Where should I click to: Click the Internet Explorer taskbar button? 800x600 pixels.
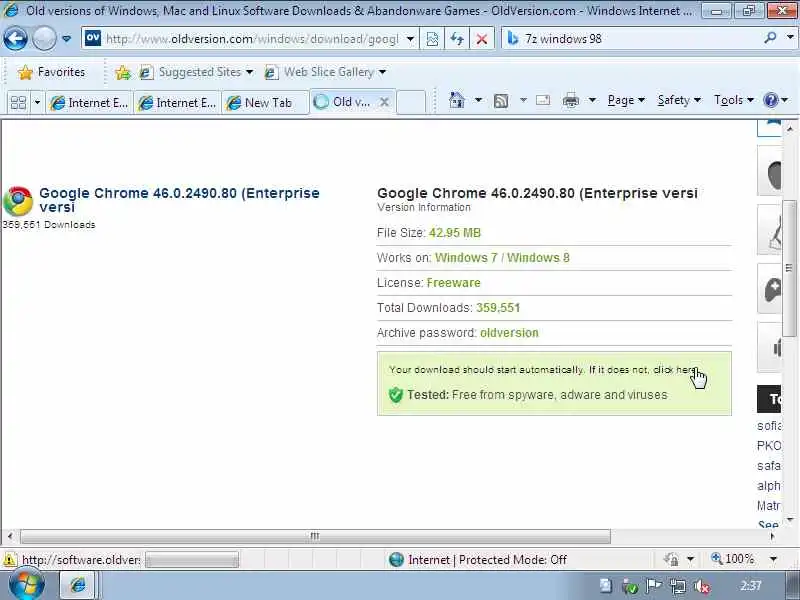click(x=78, y=585)
